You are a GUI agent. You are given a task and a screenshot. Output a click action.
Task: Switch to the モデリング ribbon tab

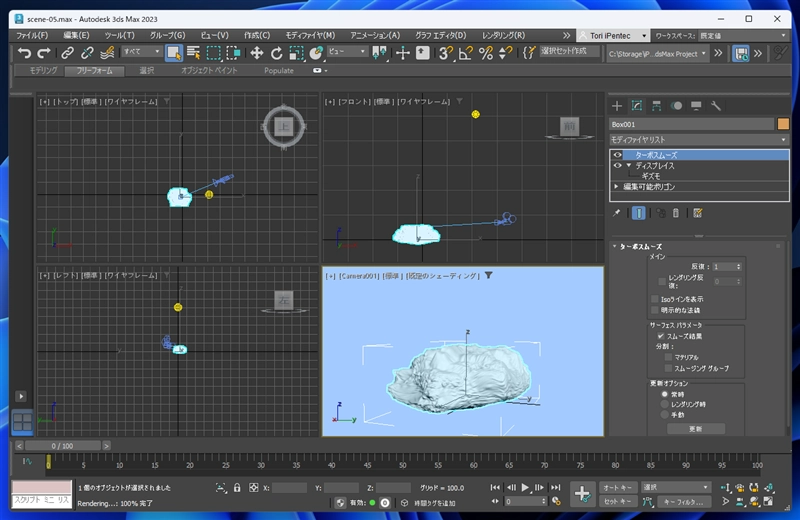[x=43, y=70]
